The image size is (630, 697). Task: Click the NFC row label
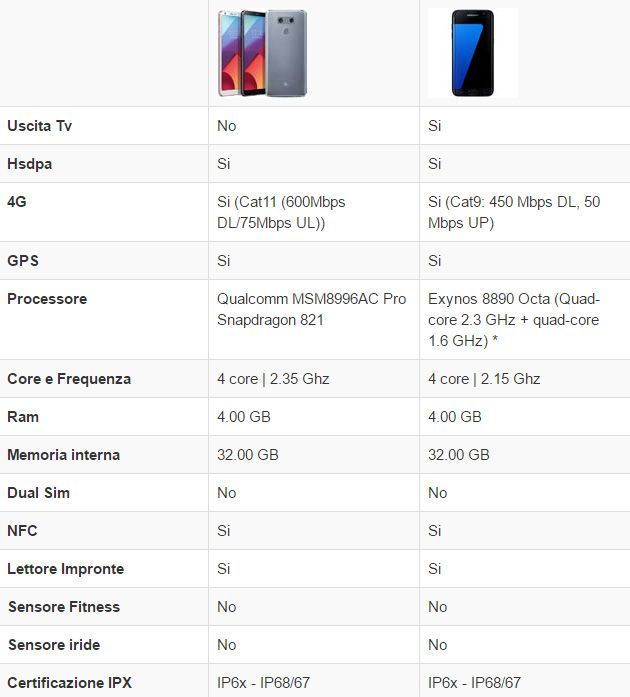point(22,531)
